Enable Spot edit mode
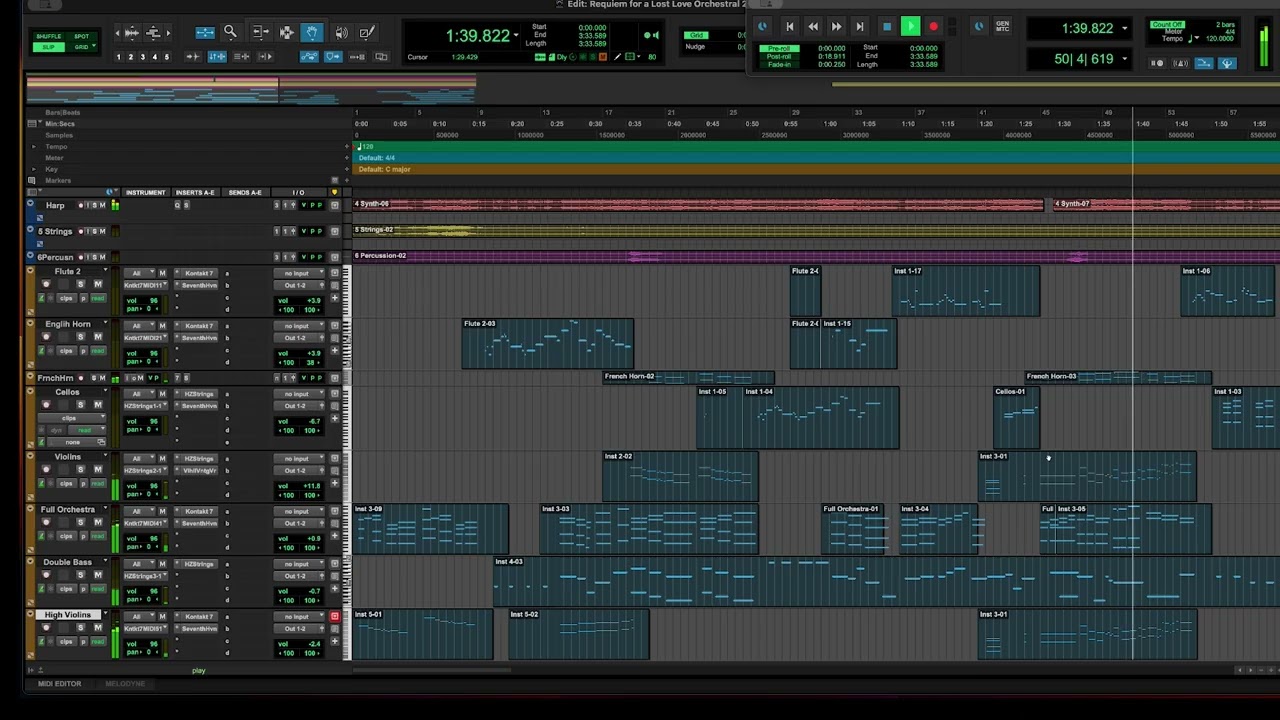The image size is (1280, 720). tap(81, 37)
